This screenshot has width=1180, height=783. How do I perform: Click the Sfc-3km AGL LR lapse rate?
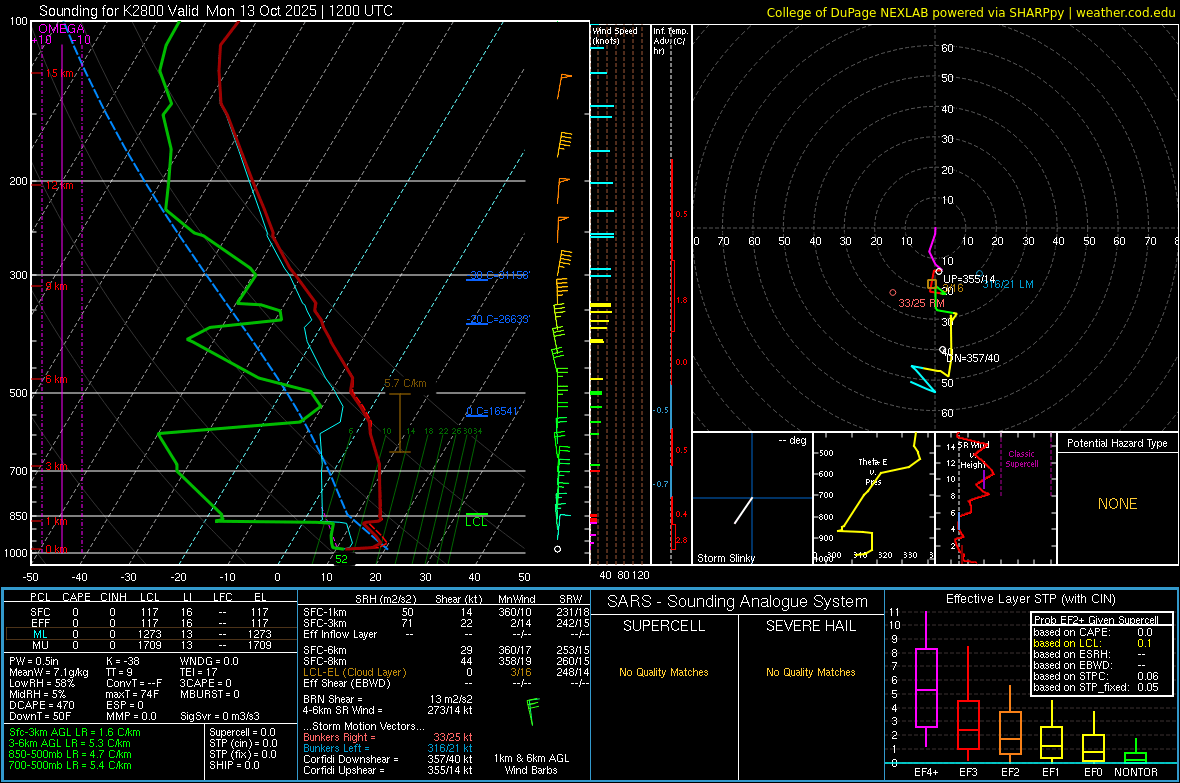tap(75, 732)
